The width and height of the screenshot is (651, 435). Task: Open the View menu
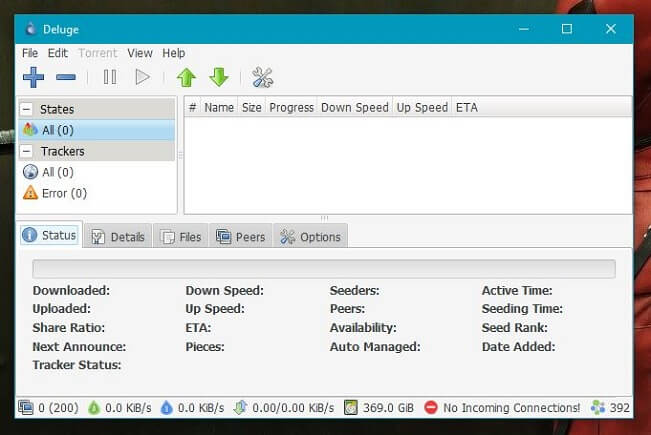pos(140,53)
